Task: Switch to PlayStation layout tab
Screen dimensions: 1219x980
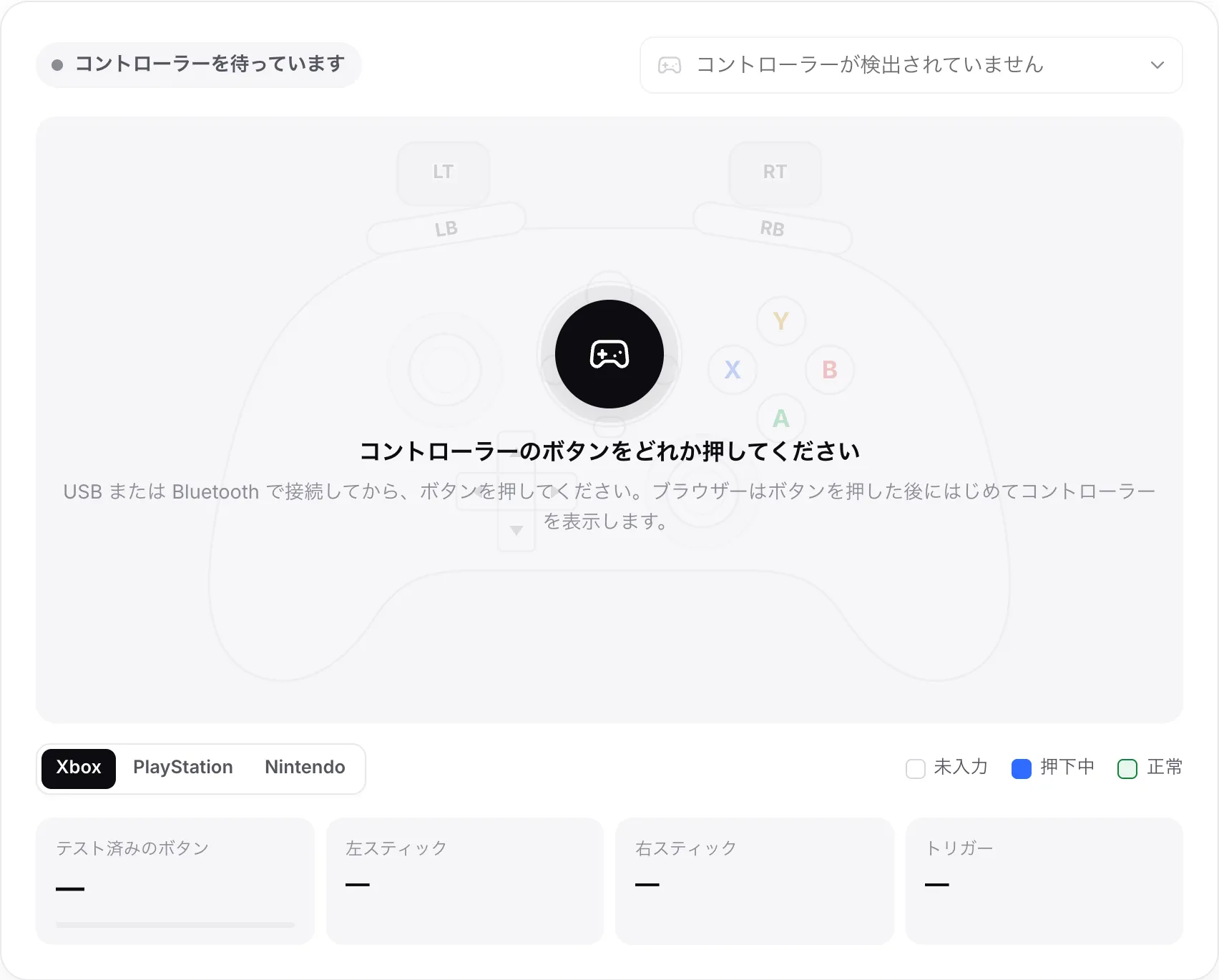Action: (x=183, y=768)
